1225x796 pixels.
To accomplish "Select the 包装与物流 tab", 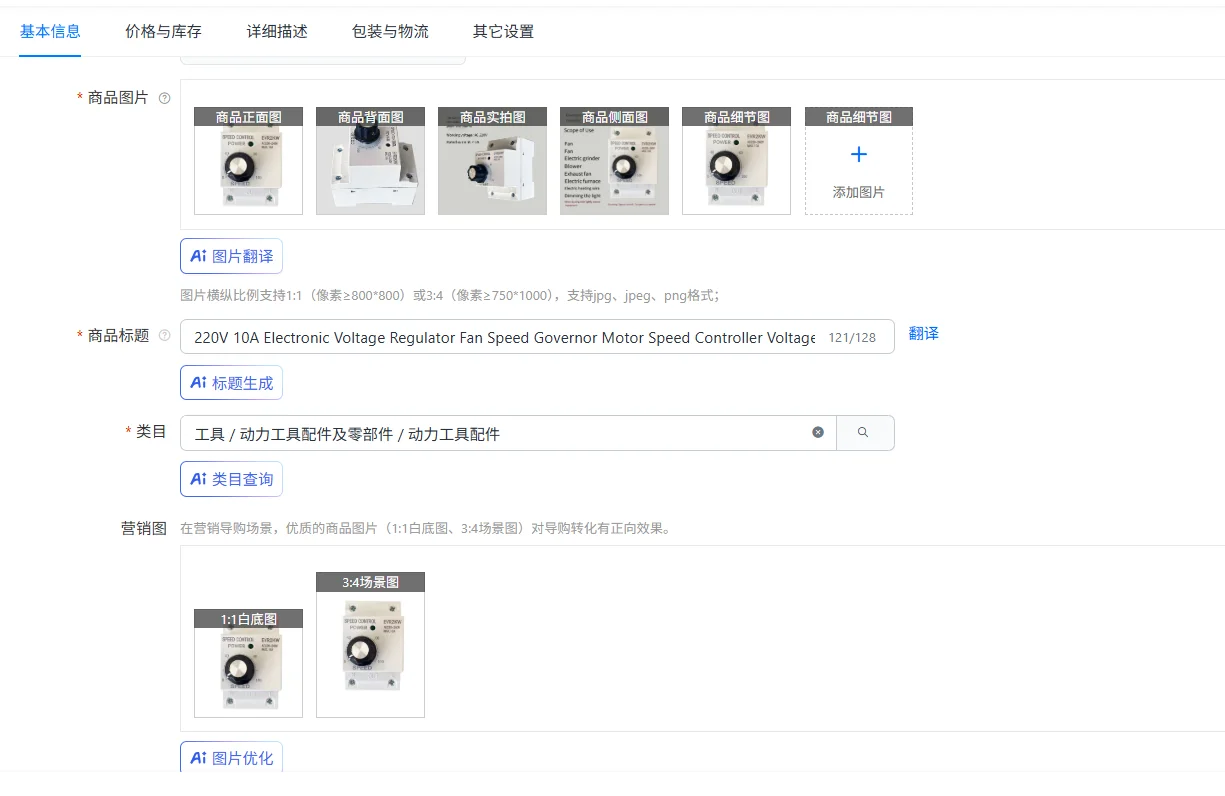I will pyautogui.click(x=390, y=31).
